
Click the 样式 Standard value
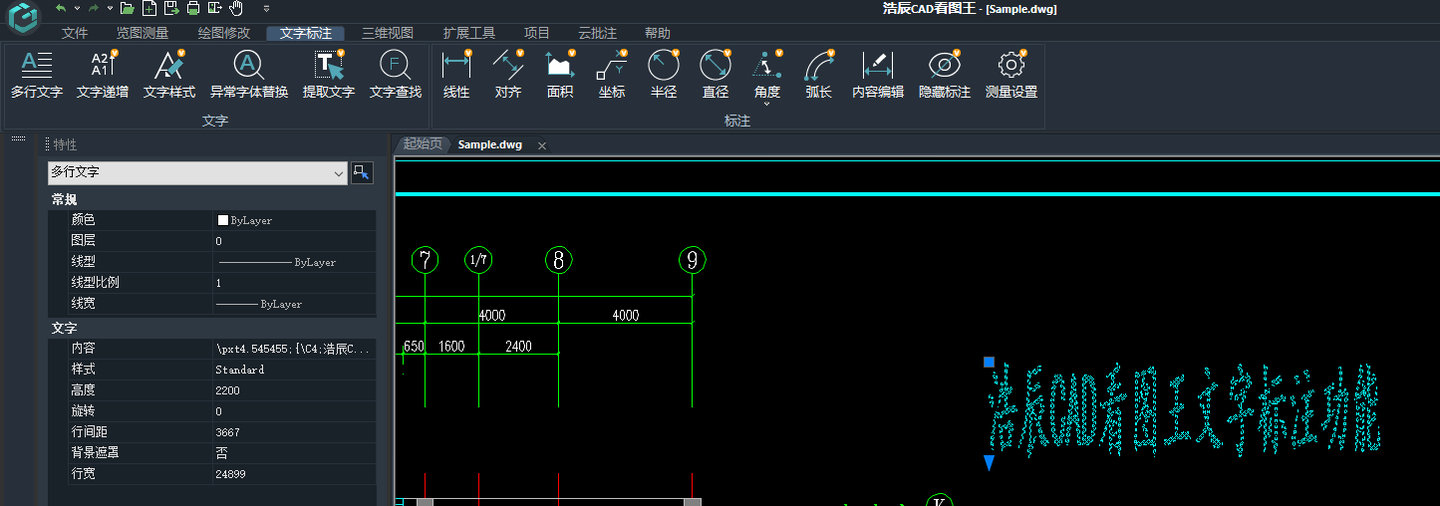[295, 370]
